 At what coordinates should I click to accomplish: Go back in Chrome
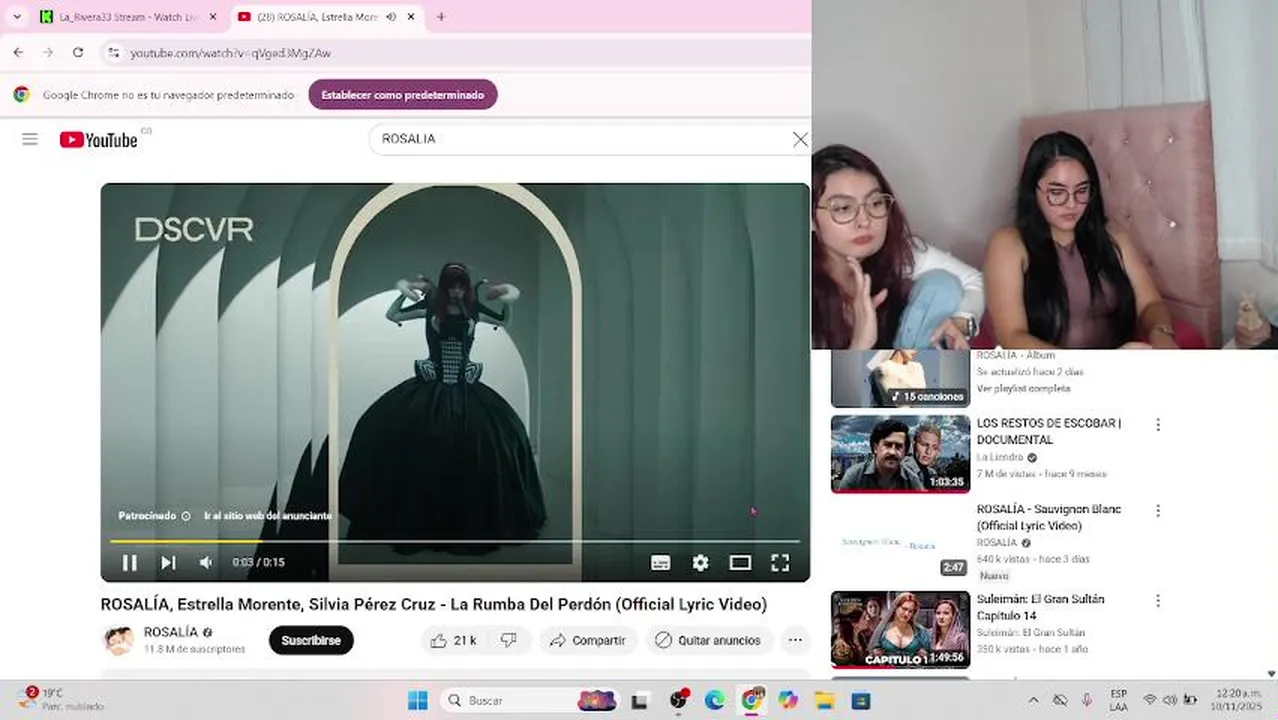(18, 53)
